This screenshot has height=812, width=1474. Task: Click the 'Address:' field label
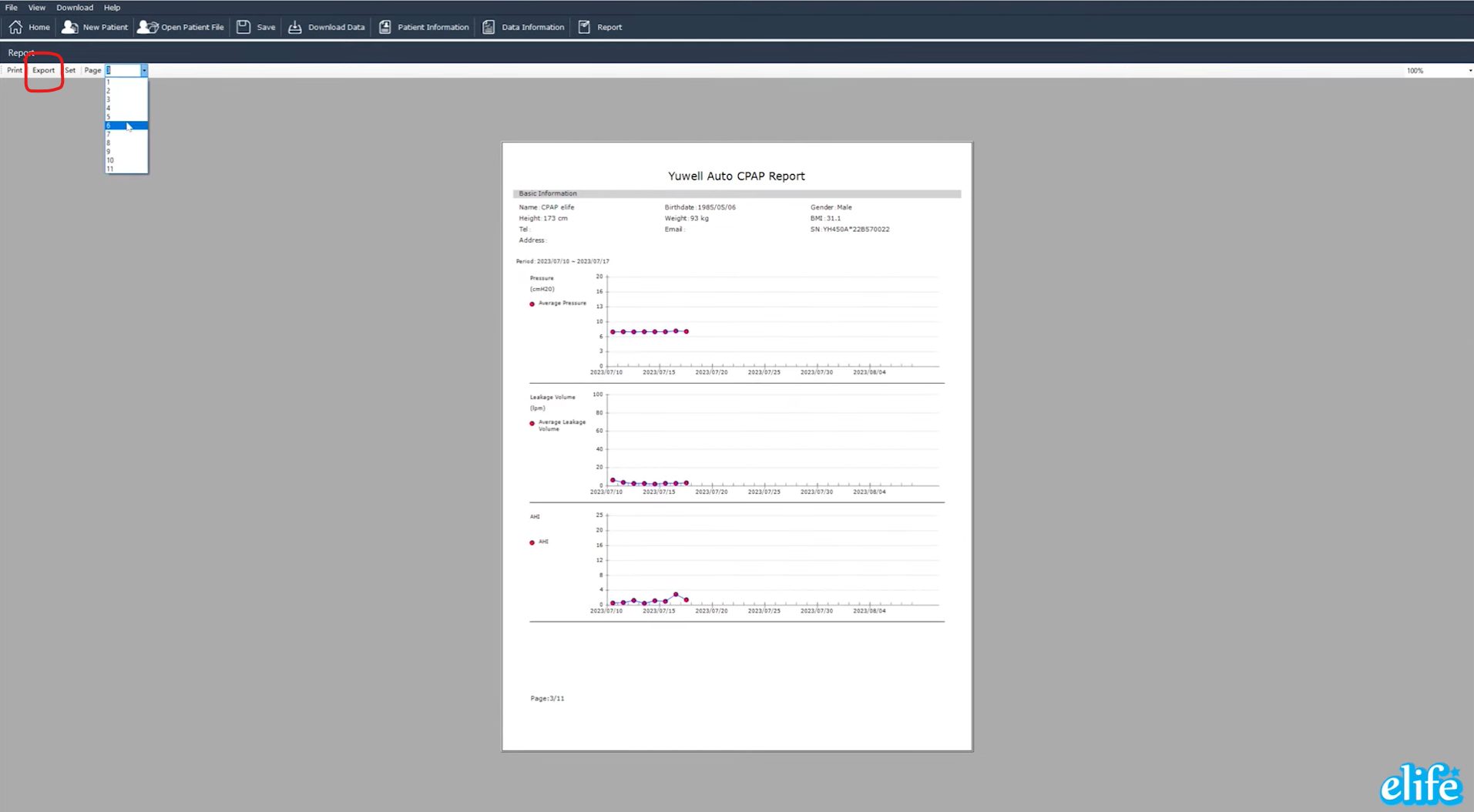pos(533,240)
